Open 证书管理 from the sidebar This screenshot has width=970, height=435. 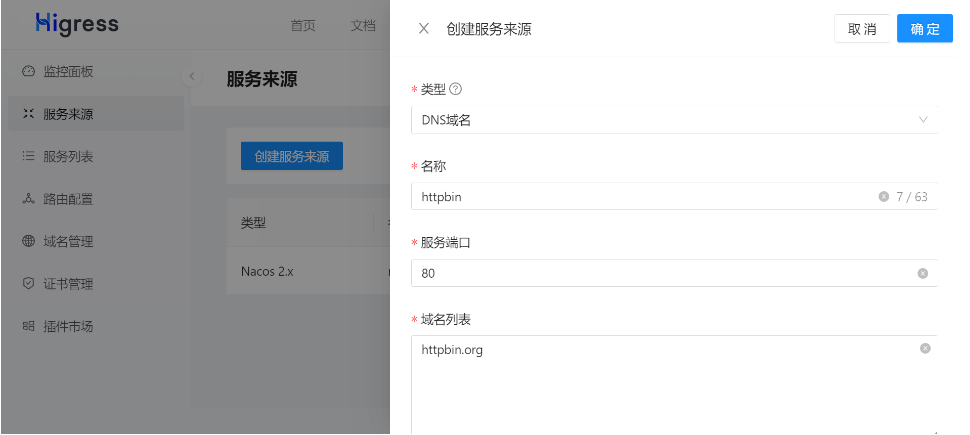point(68,284)
